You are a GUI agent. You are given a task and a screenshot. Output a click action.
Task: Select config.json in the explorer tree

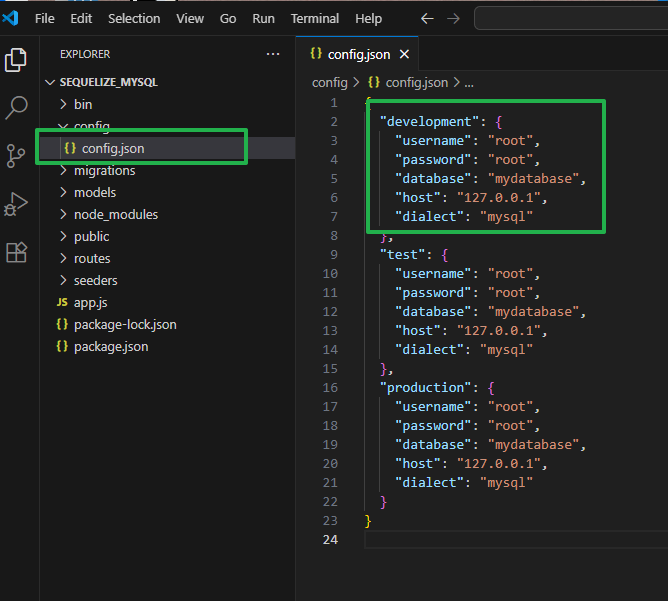pos(167,148)
